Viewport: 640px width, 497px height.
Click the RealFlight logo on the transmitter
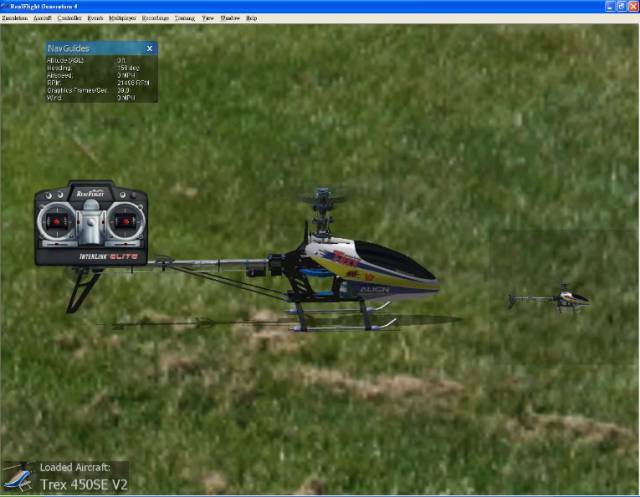tap(90, 193)
